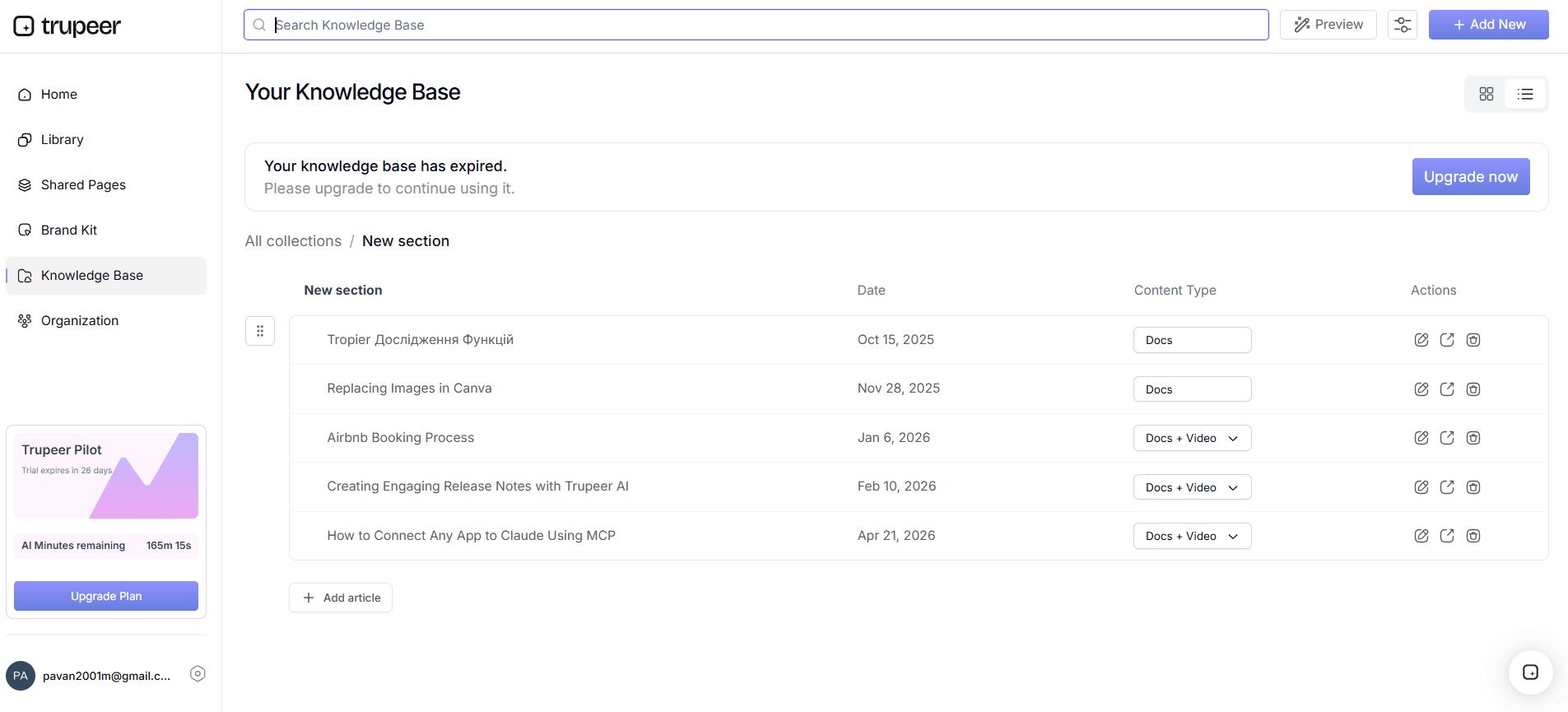Open How to Connect Any App to Claude article
Screen dimensions: 1568x712
[471, 536]
